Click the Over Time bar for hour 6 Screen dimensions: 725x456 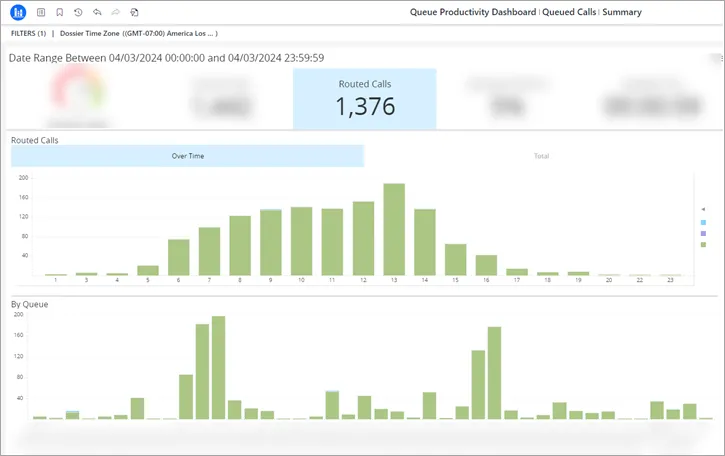click(x=178, y=257)
